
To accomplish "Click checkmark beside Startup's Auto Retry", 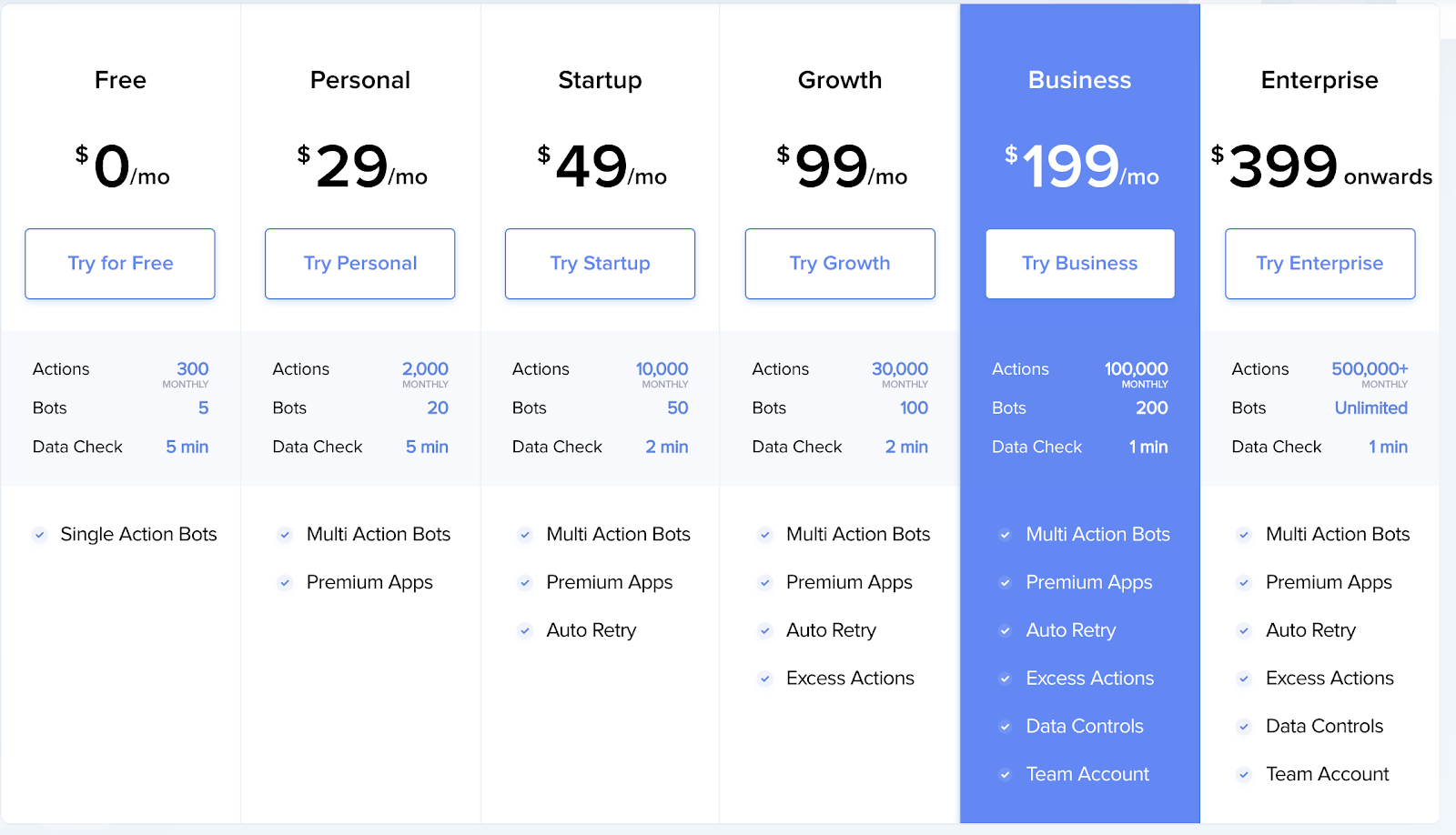I will pyautogui.click(x=525, y=630).
